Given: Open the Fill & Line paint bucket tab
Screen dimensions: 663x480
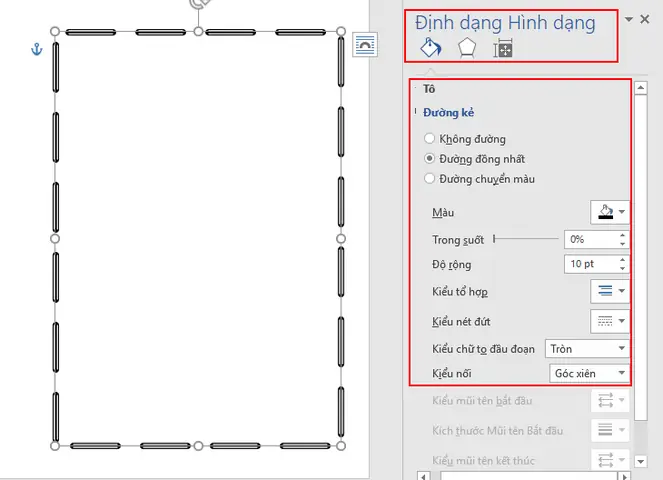Looking at the screenshot, I should 430,48.
